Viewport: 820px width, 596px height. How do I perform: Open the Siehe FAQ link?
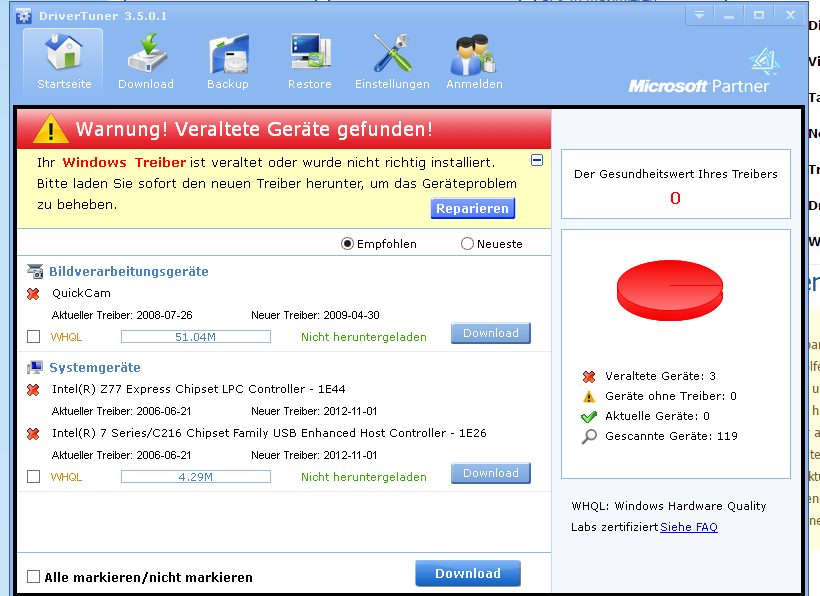click(x=689, y=527)
